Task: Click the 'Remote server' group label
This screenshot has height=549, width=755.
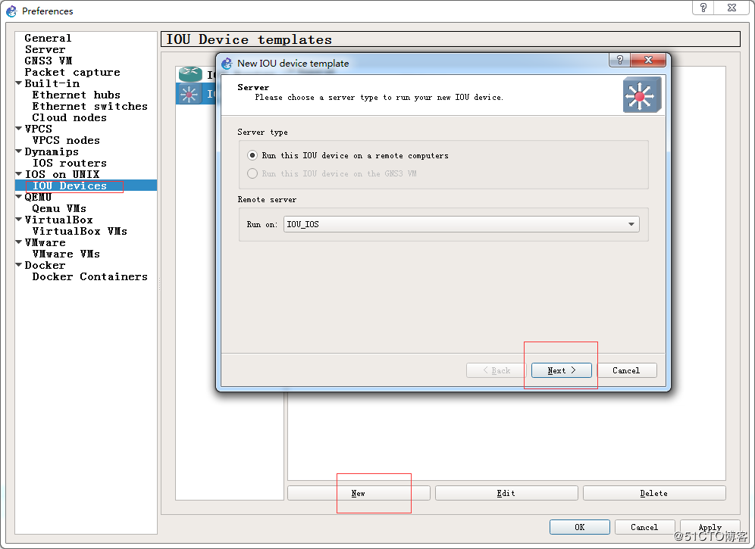Action: tap(267, 199)
